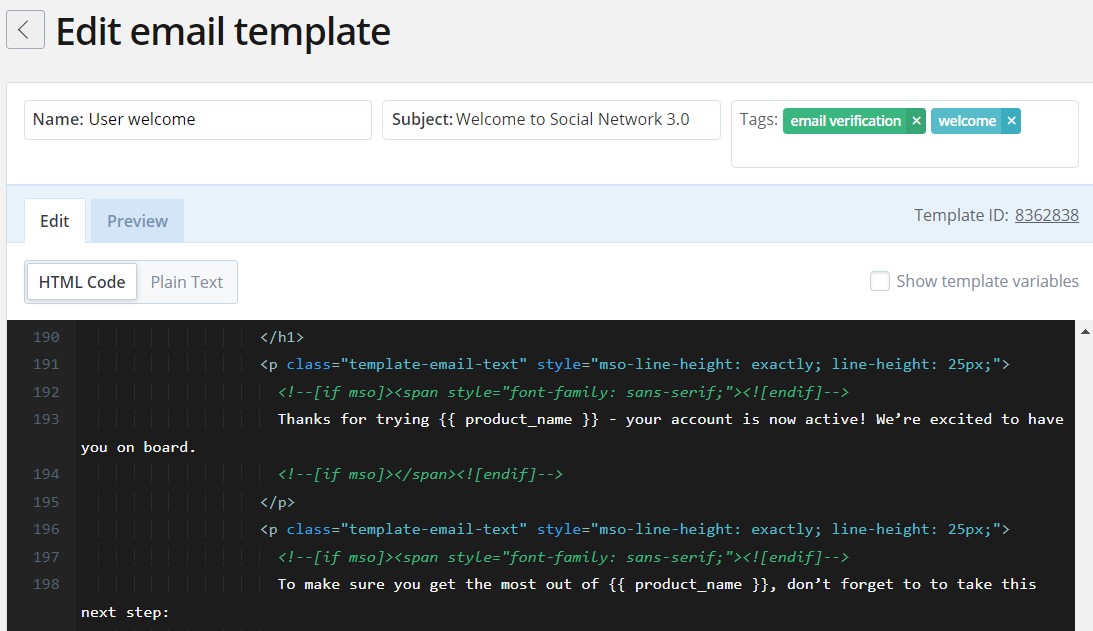Click the scrollbar up arrow

coord(1085,330)
